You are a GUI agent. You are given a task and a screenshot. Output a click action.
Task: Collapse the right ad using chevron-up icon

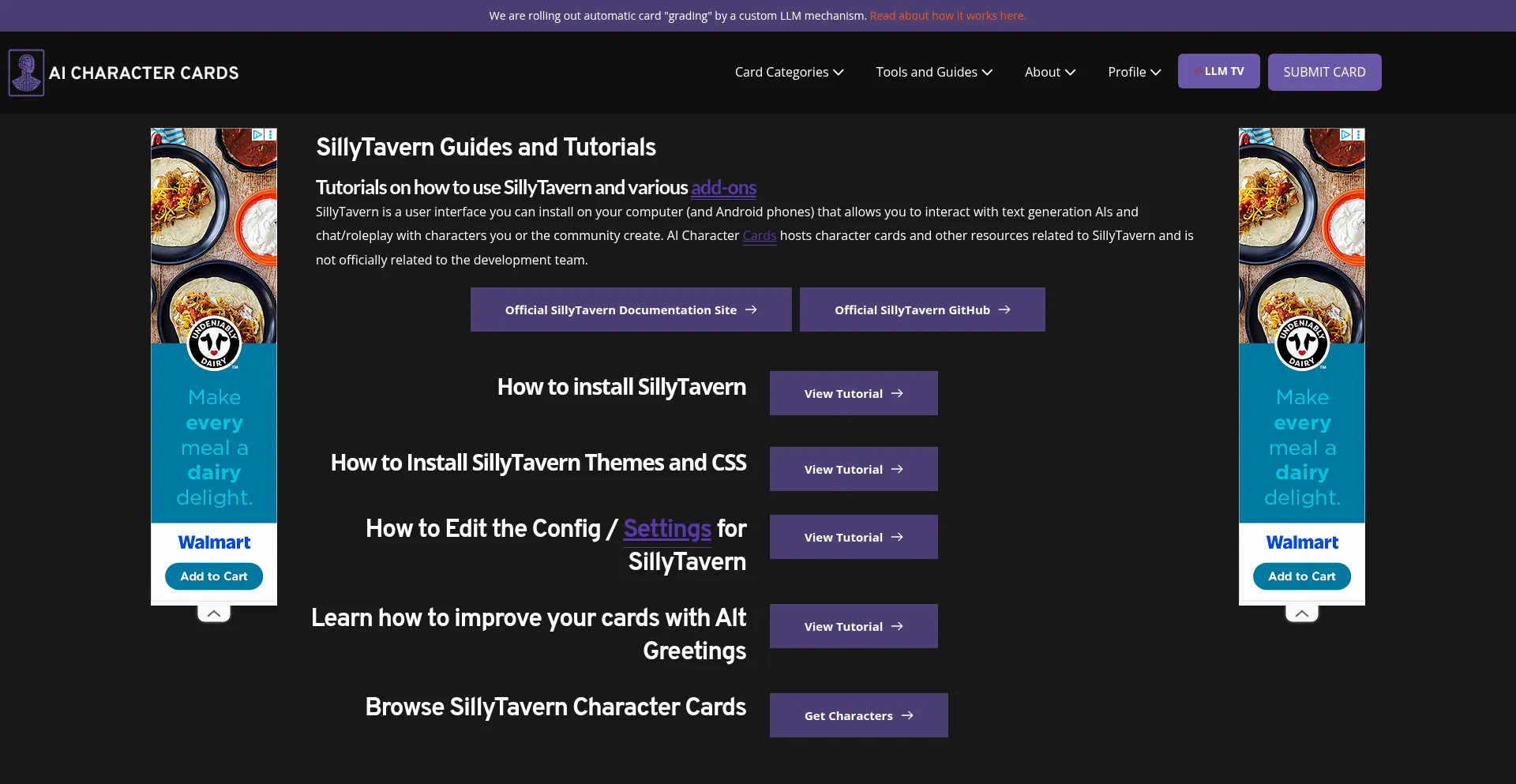(x=1302, y=613)
